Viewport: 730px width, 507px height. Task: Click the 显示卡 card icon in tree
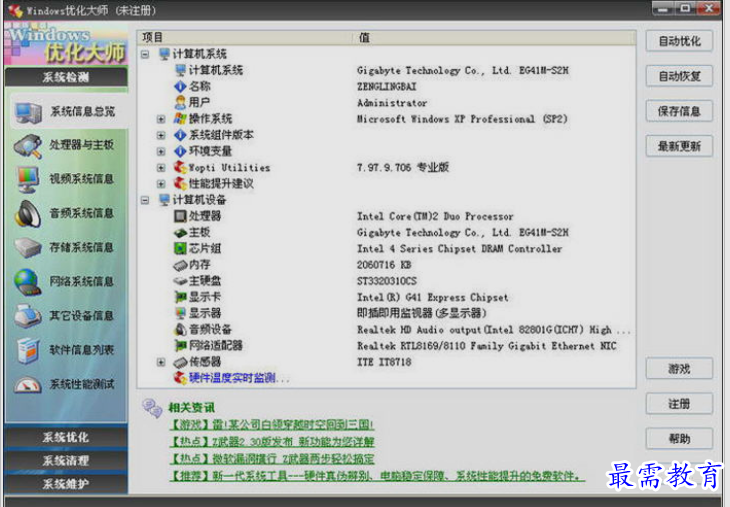(180, 297)
